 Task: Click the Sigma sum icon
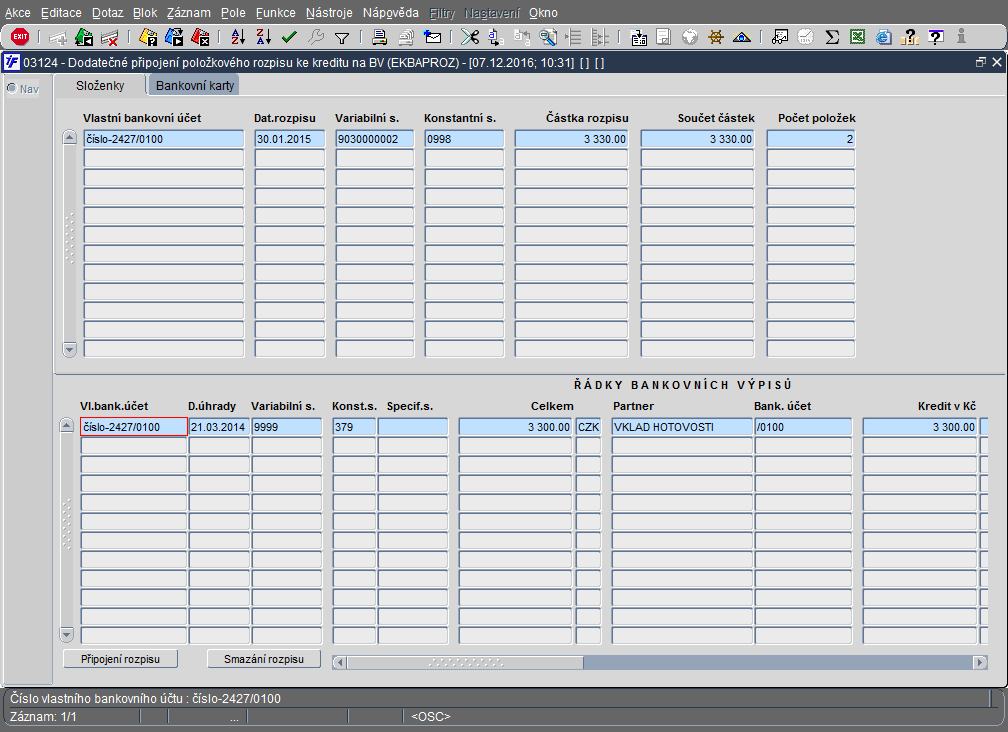click(832, 37)
